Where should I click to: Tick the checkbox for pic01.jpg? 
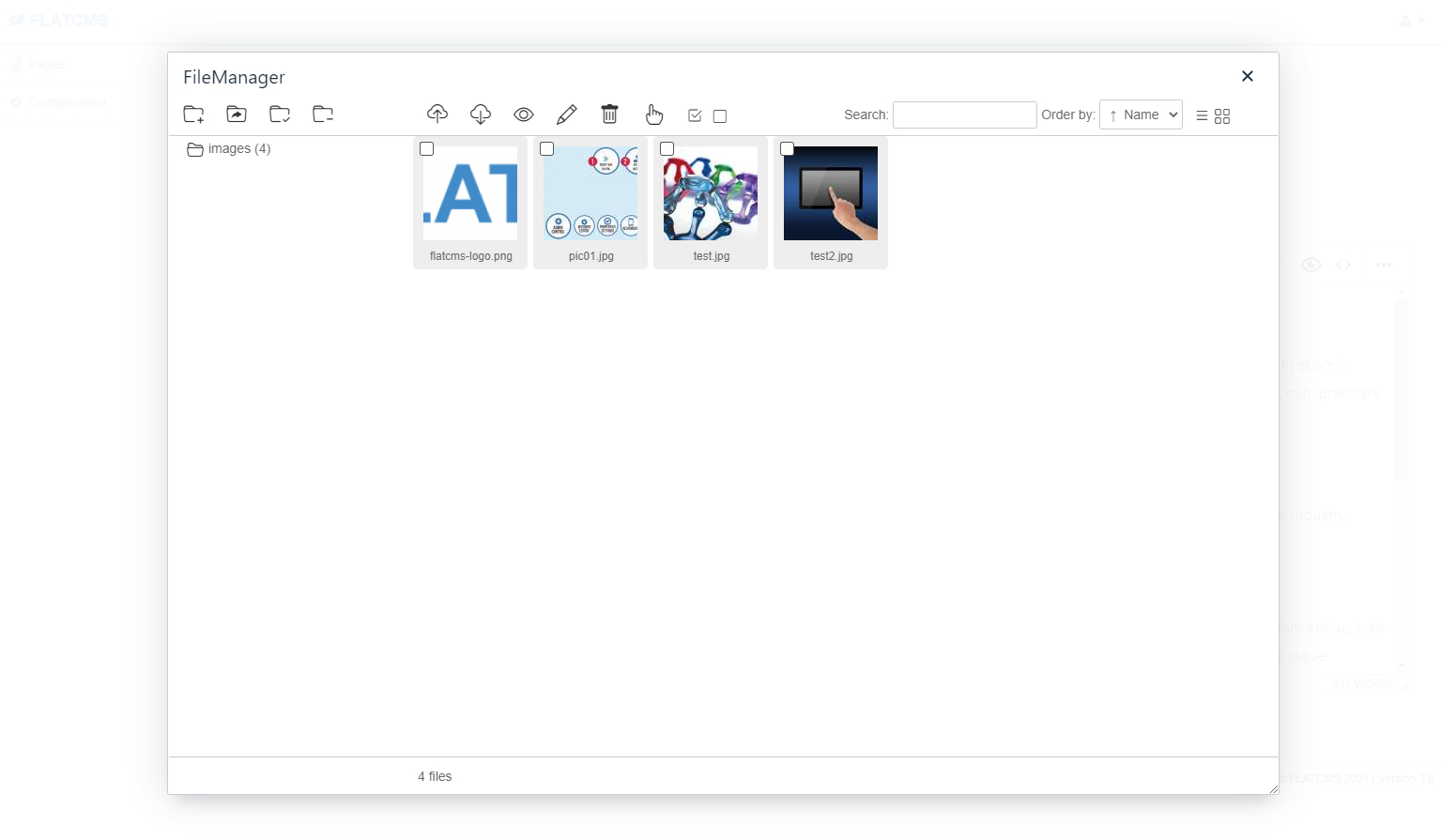(x=547, y=149)
